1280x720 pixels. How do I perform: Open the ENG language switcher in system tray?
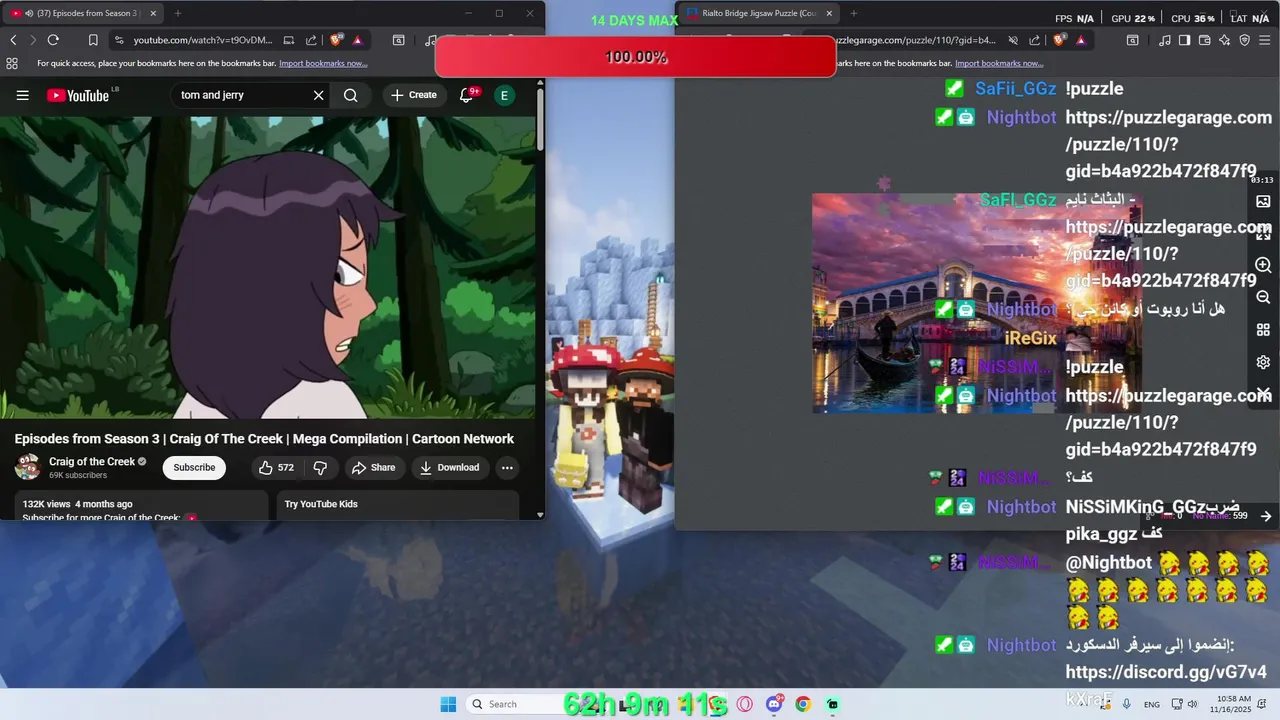click(1152, 704)
